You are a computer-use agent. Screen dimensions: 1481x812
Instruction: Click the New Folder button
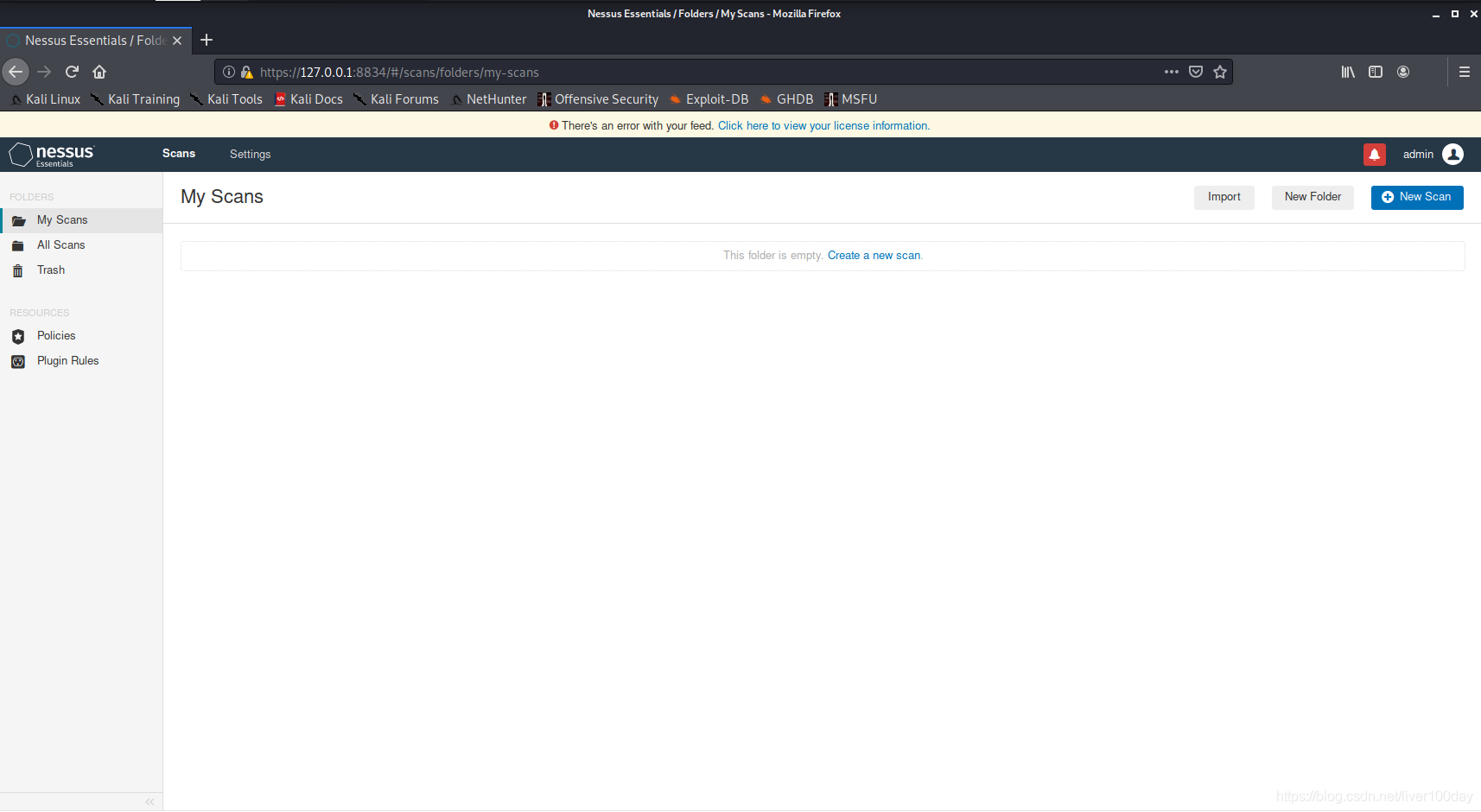pos(1313,197)
